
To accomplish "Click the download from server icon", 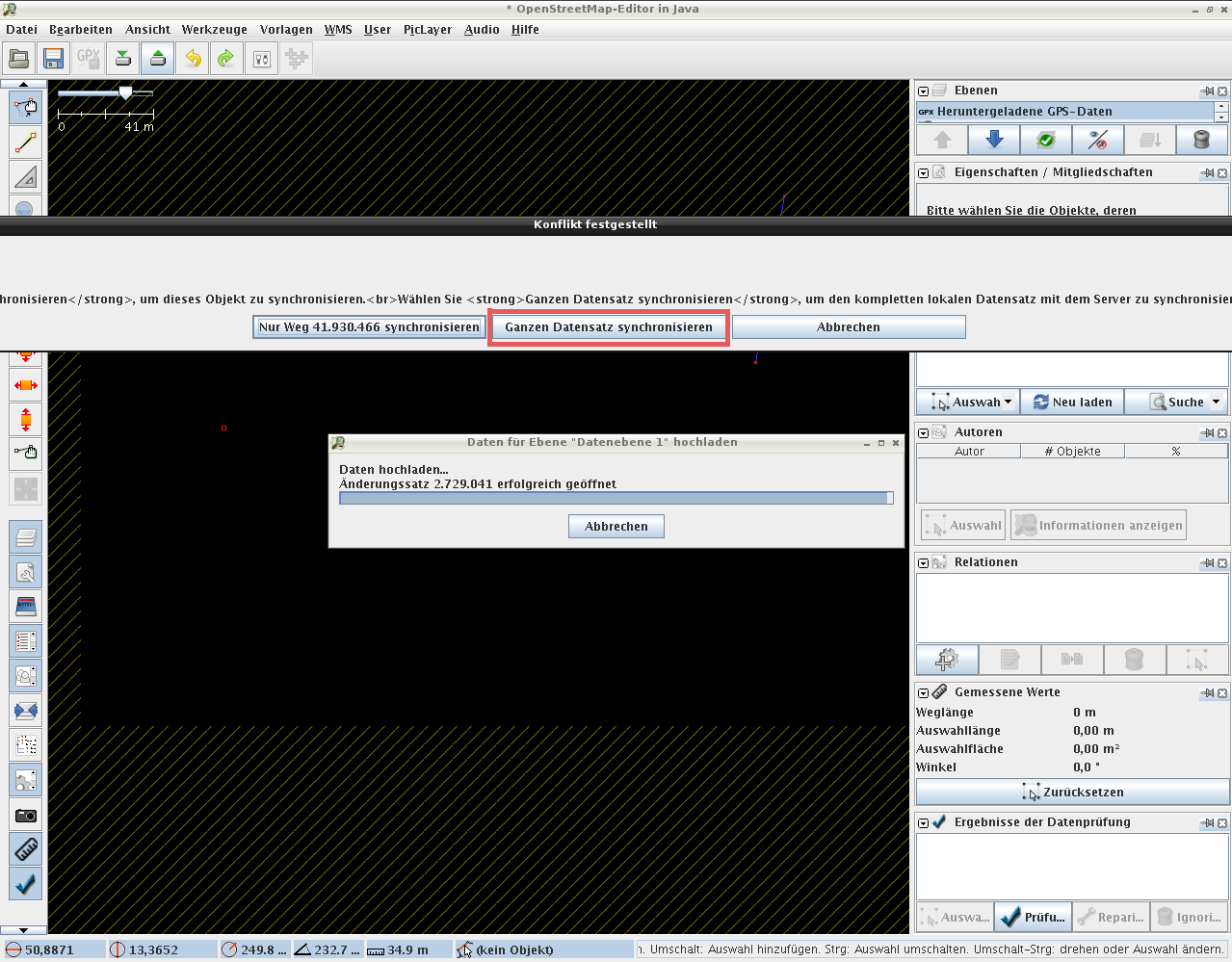I will [x=123, y=59].
